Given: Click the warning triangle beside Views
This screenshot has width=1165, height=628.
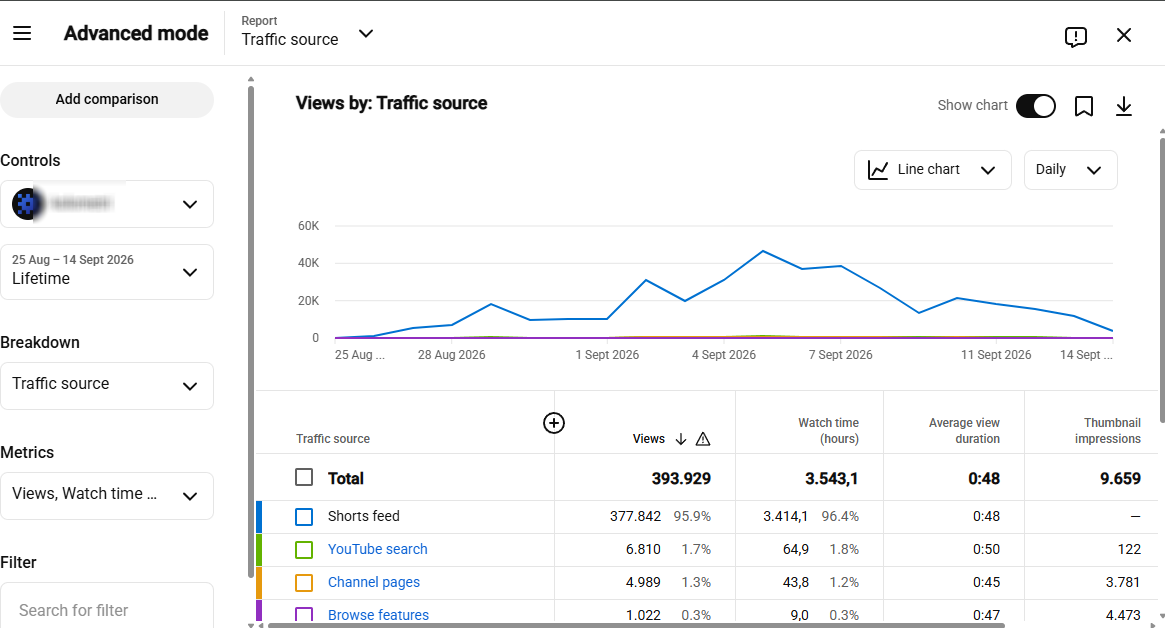Looking at the screenshot, I should 703,439.
